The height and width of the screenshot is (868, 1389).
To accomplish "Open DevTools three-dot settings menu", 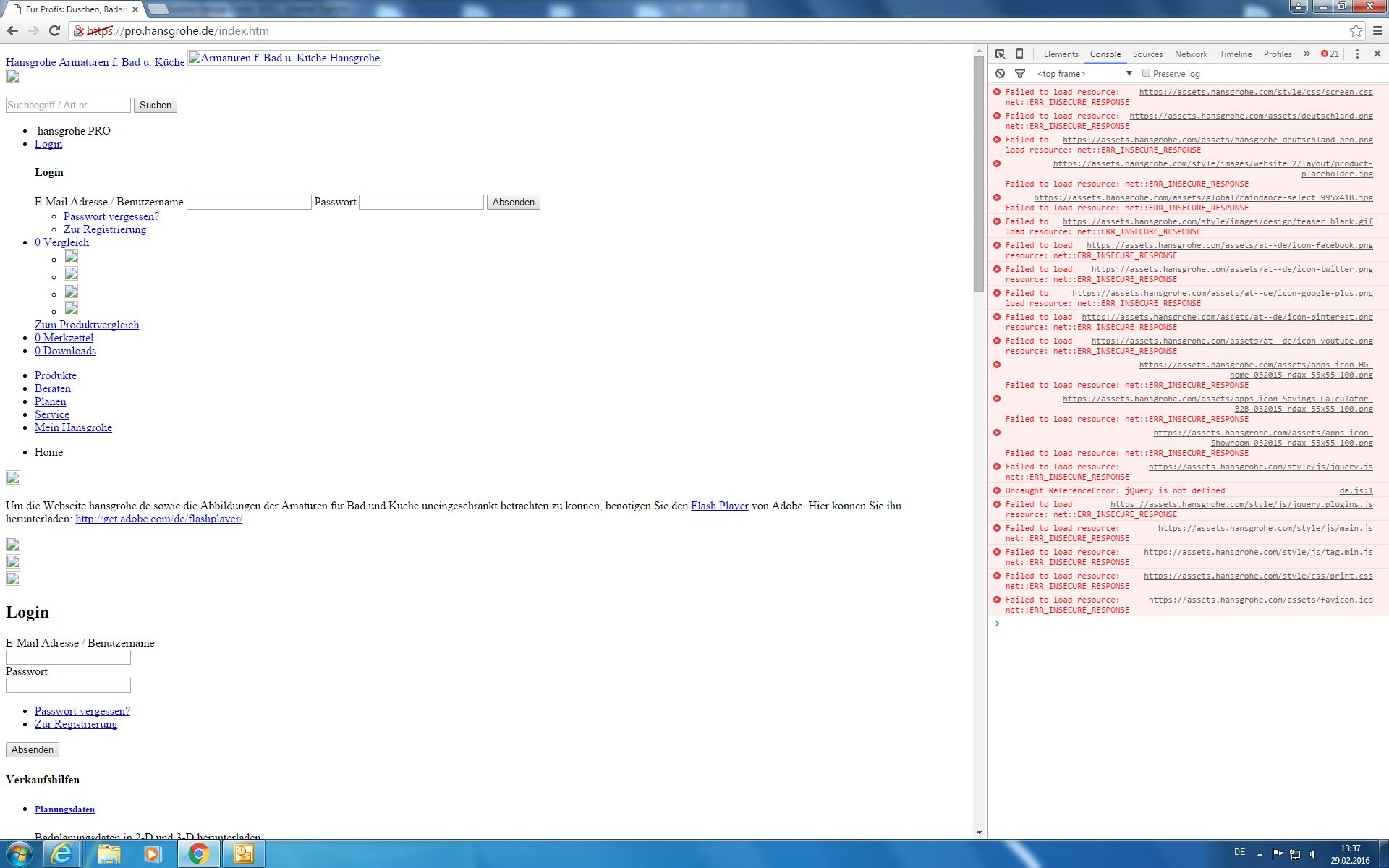I will tap(1357, 54).
